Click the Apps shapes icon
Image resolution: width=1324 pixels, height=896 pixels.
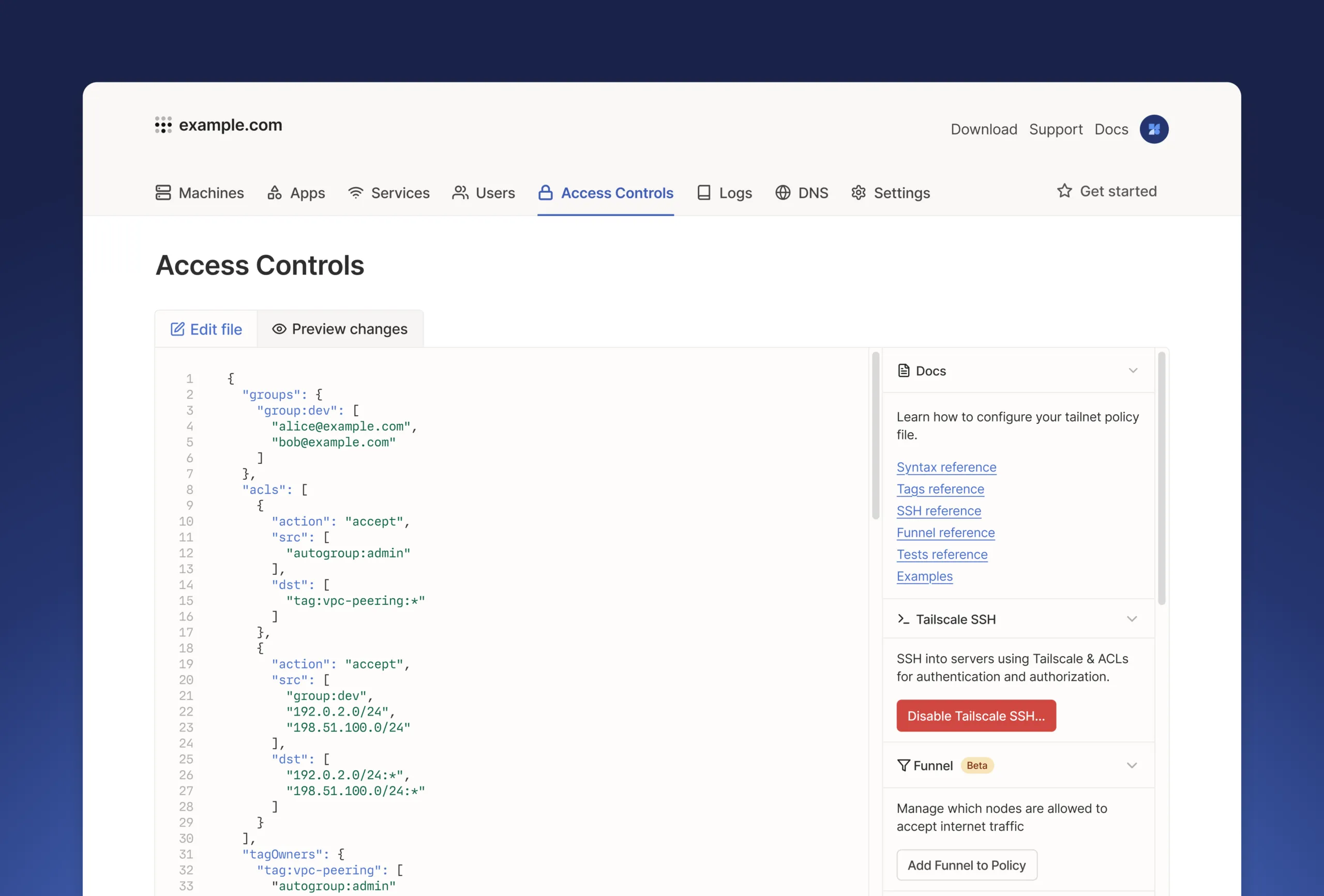(x=275, y=192)
